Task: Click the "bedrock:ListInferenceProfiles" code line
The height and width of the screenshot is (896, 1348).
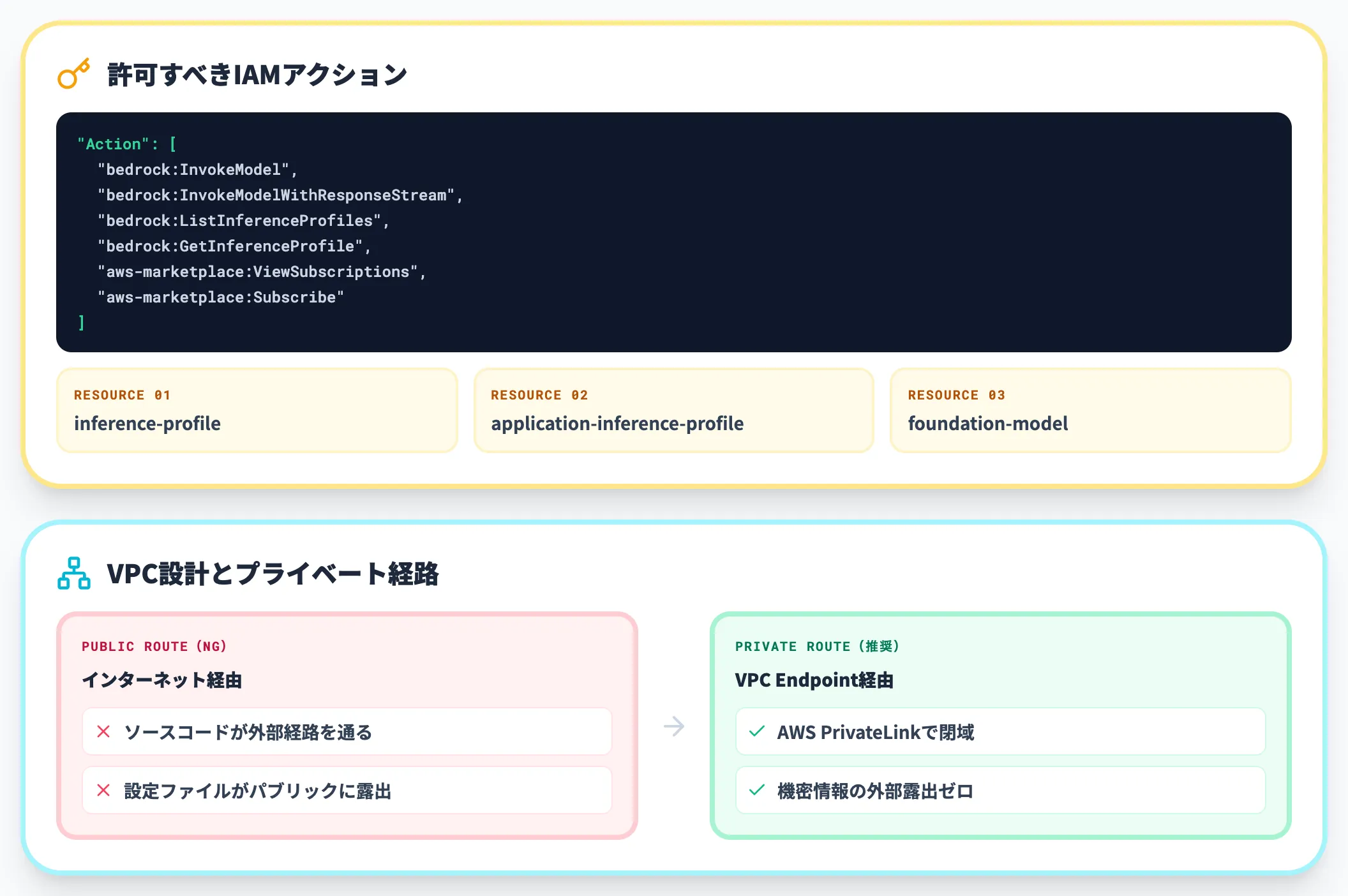Action: click(x=243, y=221)
